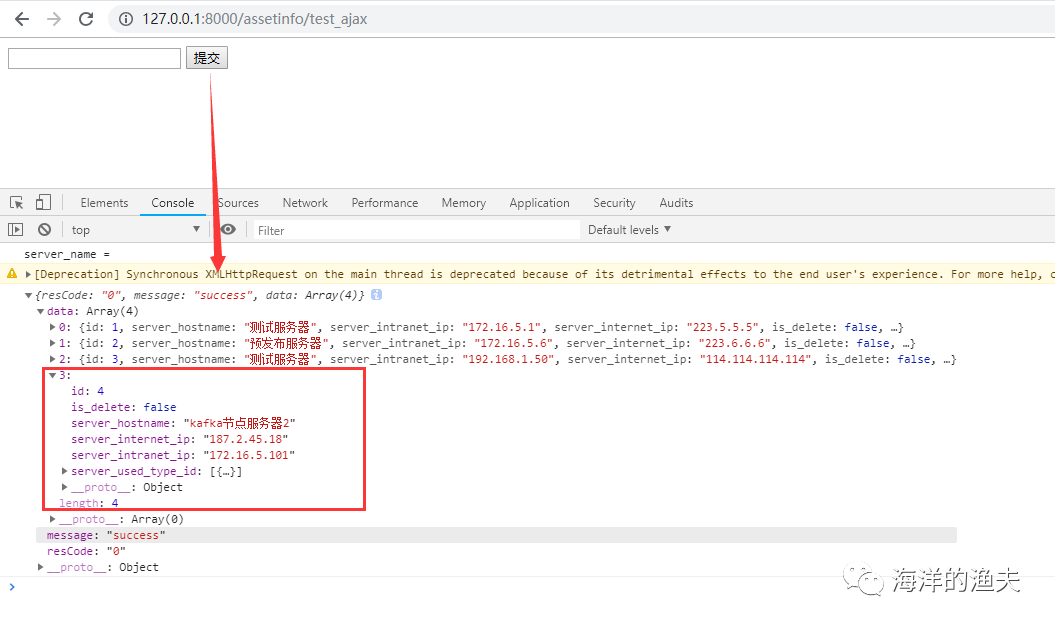The image size is (1055, 627).
Task: Select server_hostname "kafka节点服务器2" value
Action: pos(240,423)
